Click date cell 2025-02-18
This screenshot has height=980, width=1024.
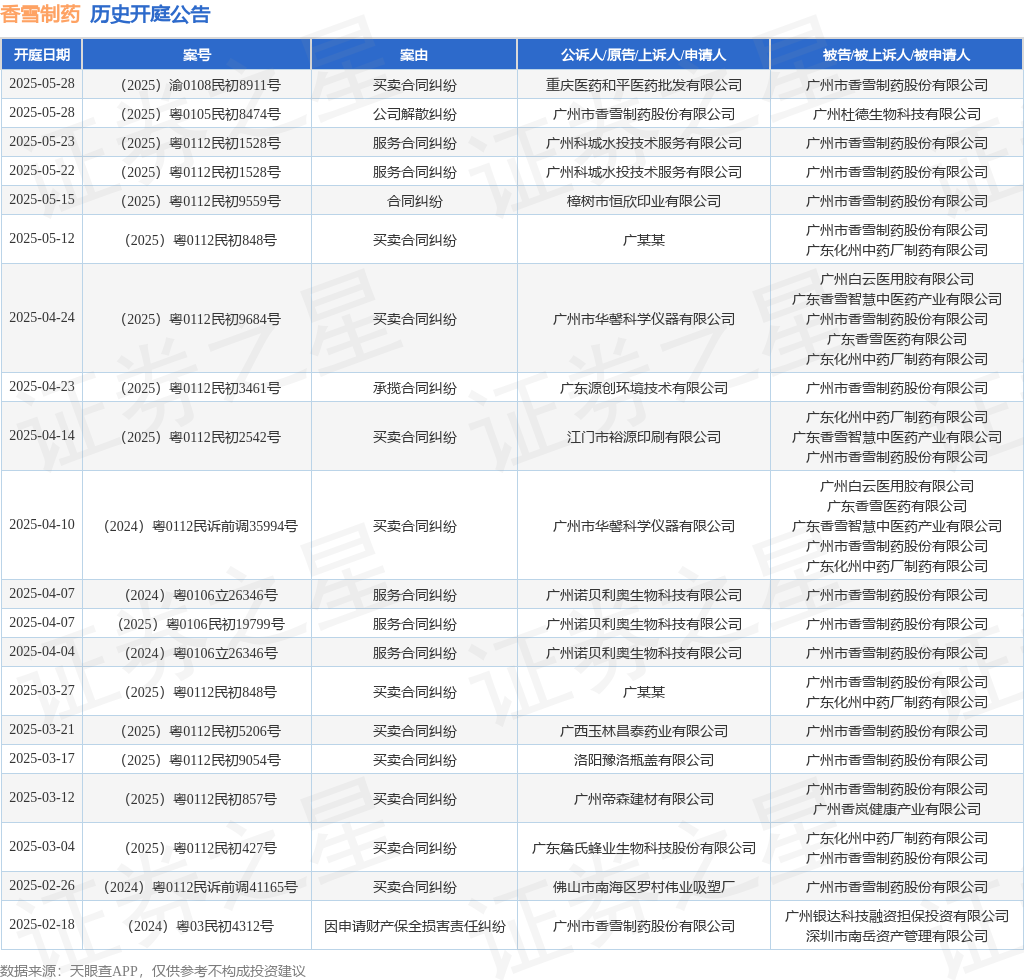point(42,925)
